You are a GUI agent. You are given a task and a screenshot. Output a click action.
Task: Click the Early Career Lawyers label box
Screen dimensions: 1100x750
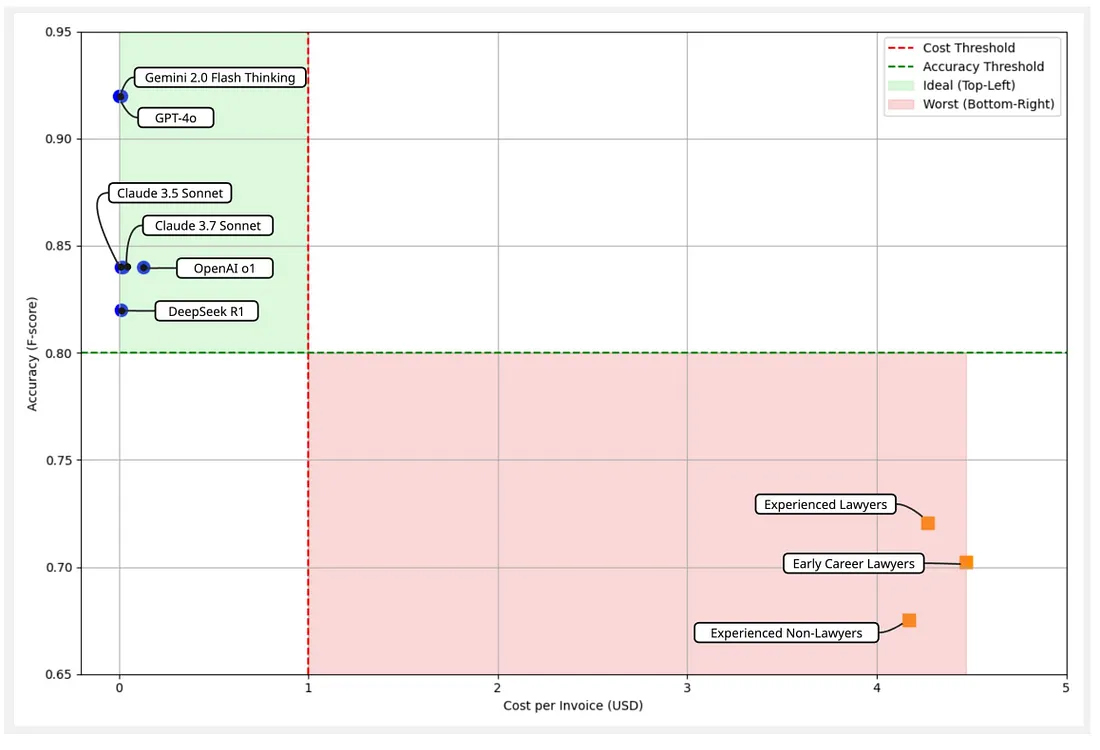click(x=853, y=564)
